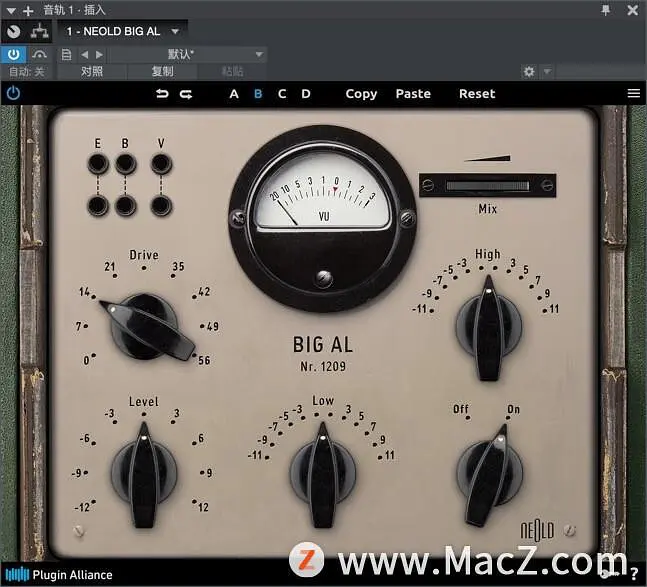
Task: Open the 默认 preset dropdown
Action: tap(187, 54)
